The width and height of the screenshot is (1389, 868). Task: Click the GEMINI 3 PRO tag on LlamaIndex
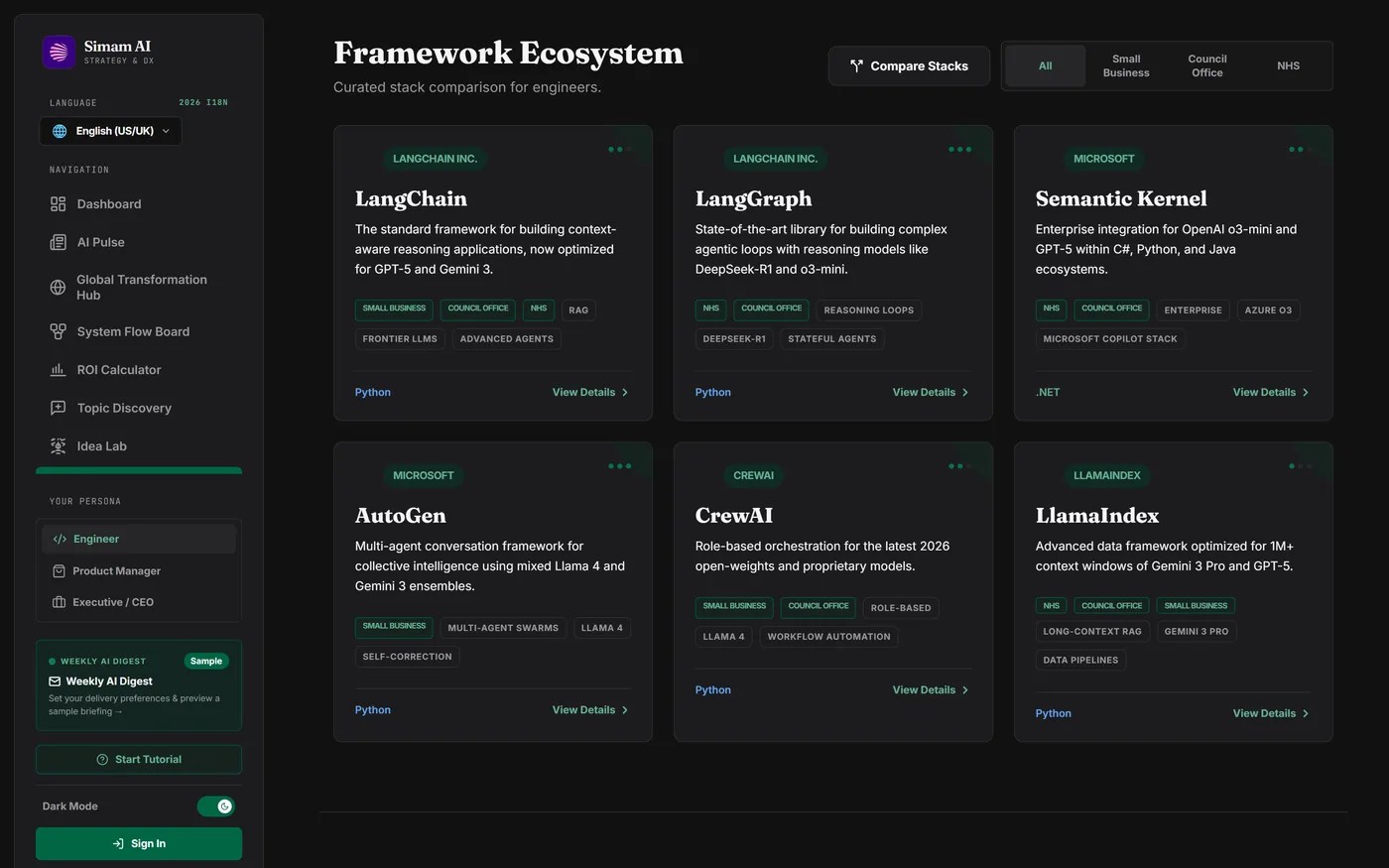pyautogui.click(x=1197, y=632)
